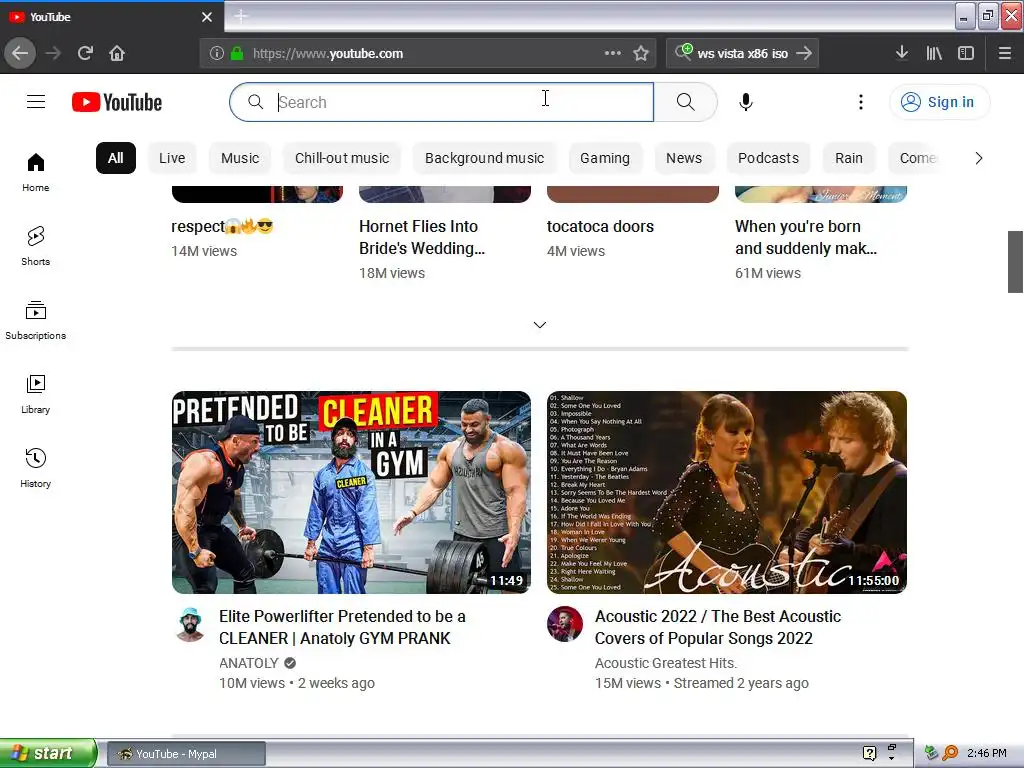
Task: Click the search magnifier button
Action: [685, 102]
